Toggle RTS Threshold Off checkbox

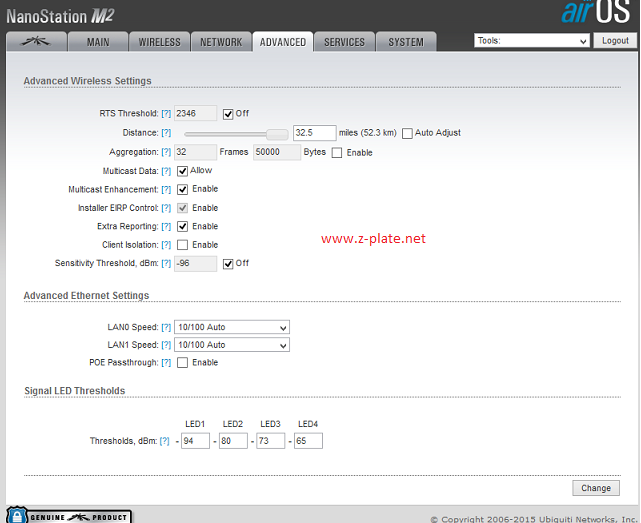(228, 114)
